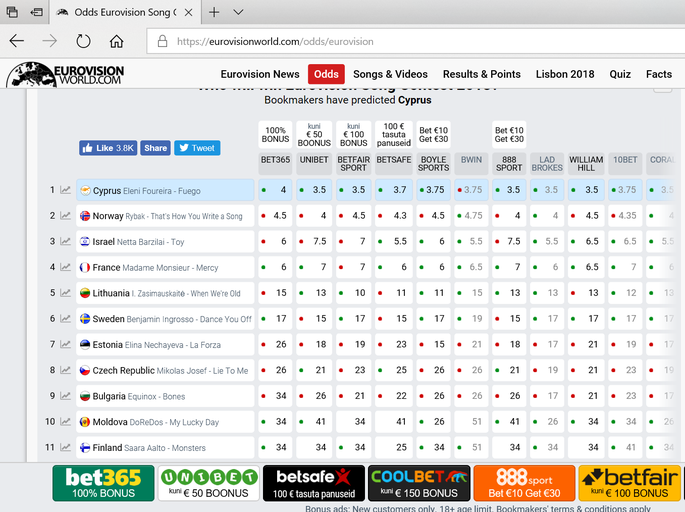Click the Cyprus Eleni Foureira - Fuego entry
685x512 pixels.
tap(165, 190)
